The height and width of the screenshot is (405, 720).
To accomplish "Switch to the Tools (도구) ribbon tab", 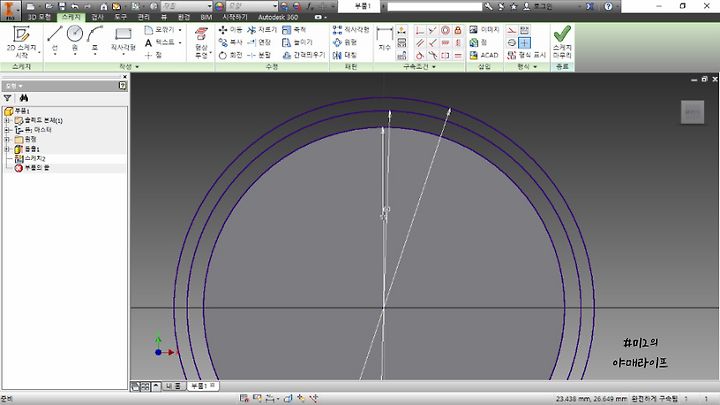I will tap(120, 17).
